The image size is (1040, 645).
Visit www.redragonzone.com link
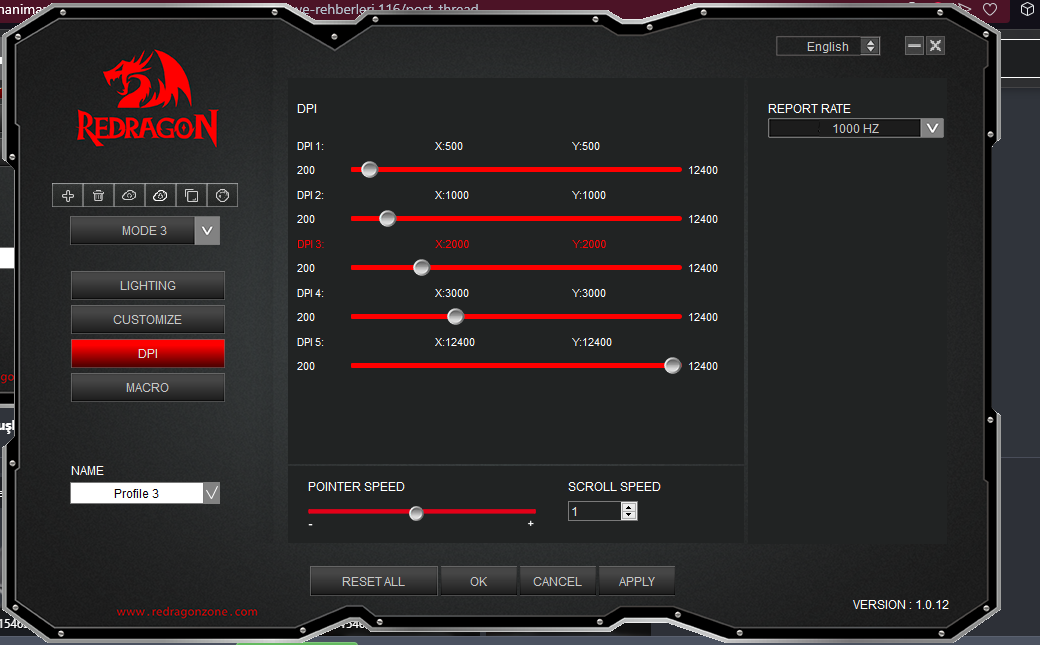click(x=187, y=612)
